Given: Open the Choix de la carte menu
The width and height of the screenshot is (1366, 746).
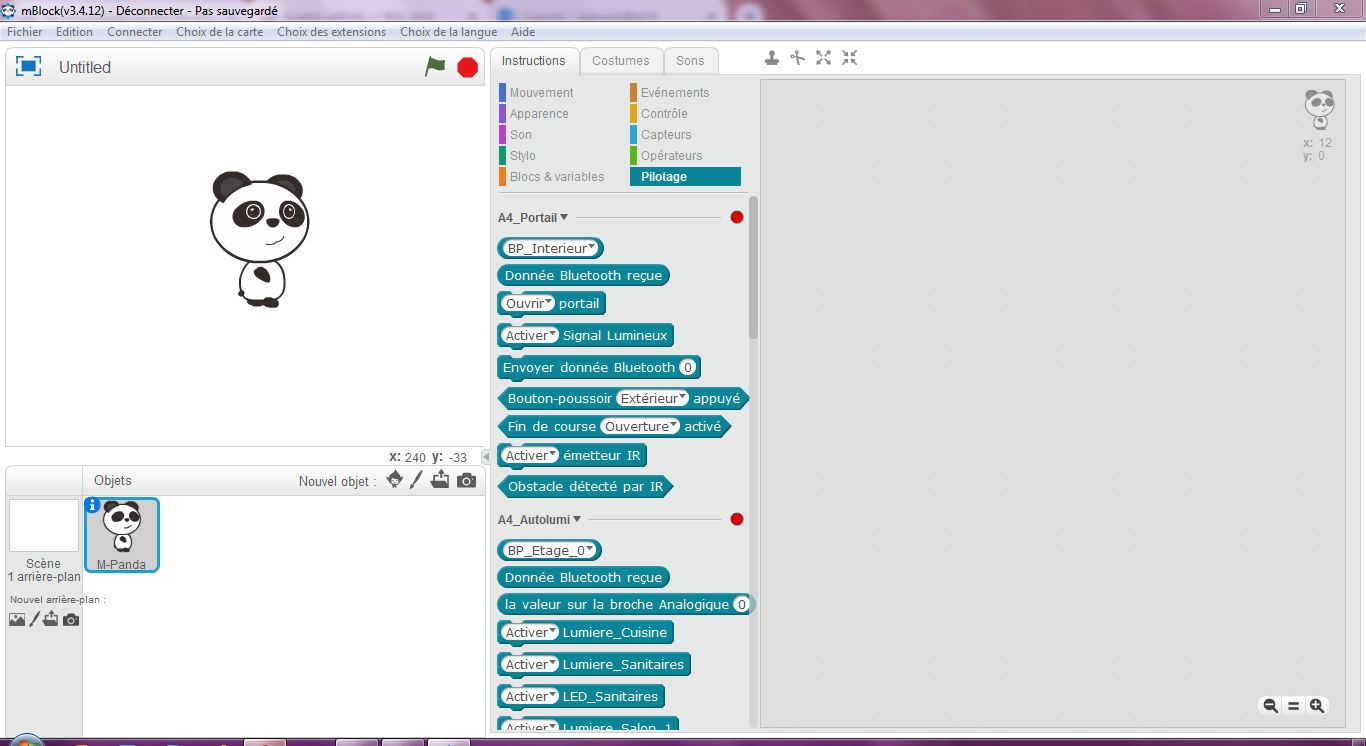Looking at the screenshot, I should coord(219,32).
